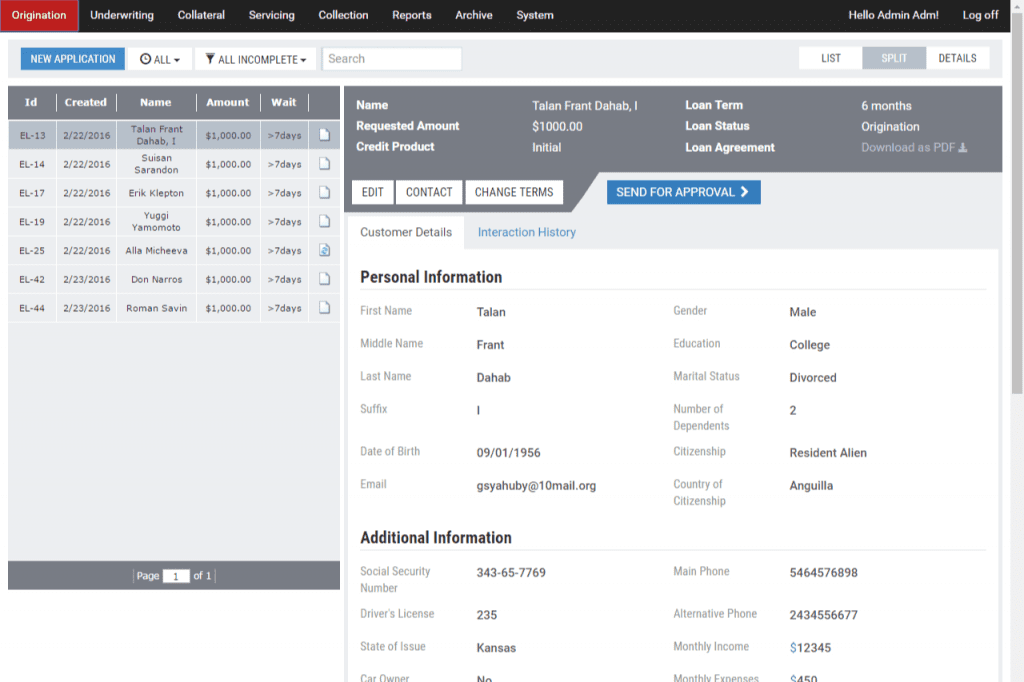The width and height of the screenshot is (1024, 682).
Task: Open document icon for Don Narros
Action: pos(324,279)
